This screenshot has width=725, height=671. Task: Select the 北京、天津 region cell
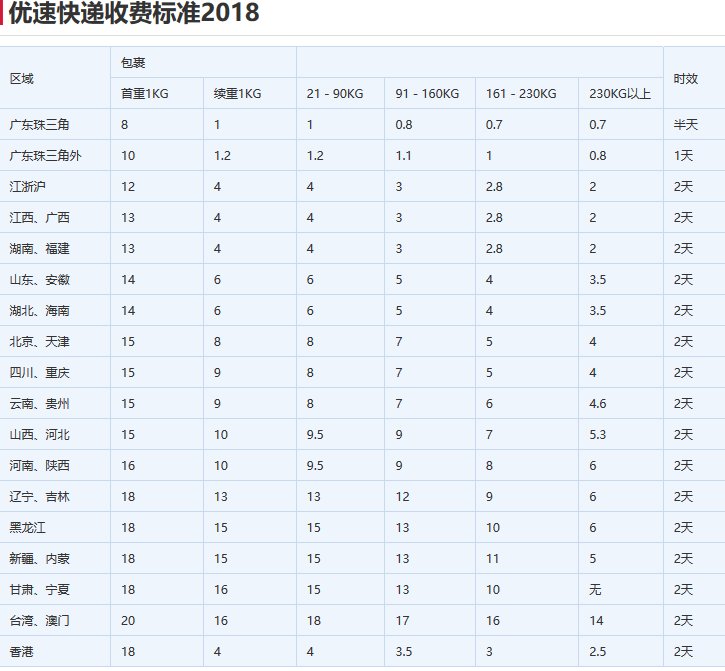coord(39,342)
